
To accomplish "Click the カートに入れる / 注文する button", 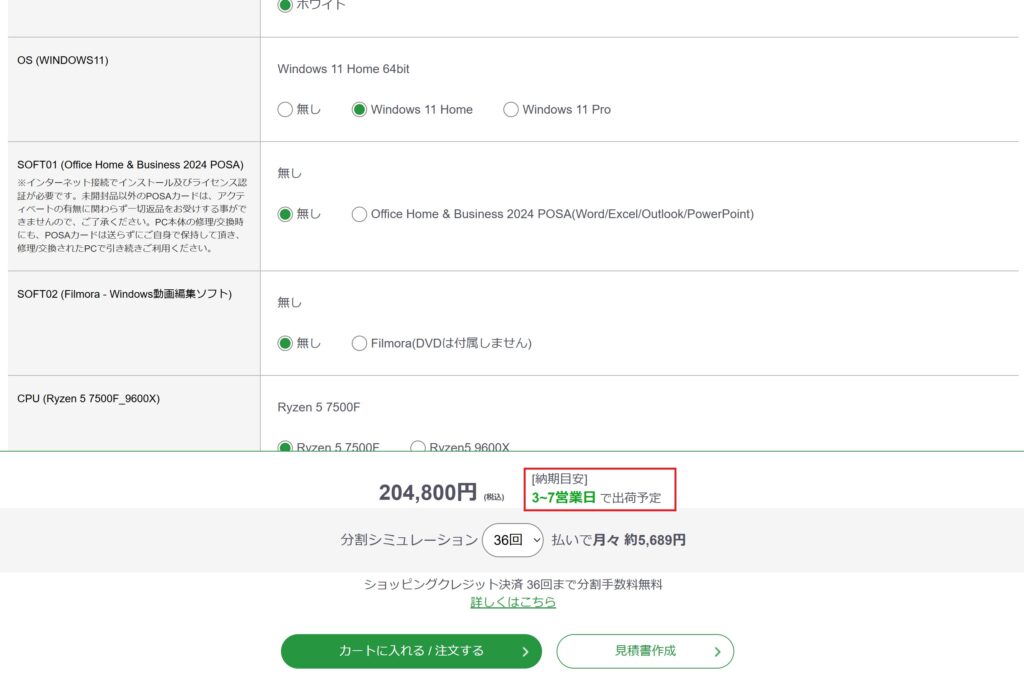I will (411, 651).
